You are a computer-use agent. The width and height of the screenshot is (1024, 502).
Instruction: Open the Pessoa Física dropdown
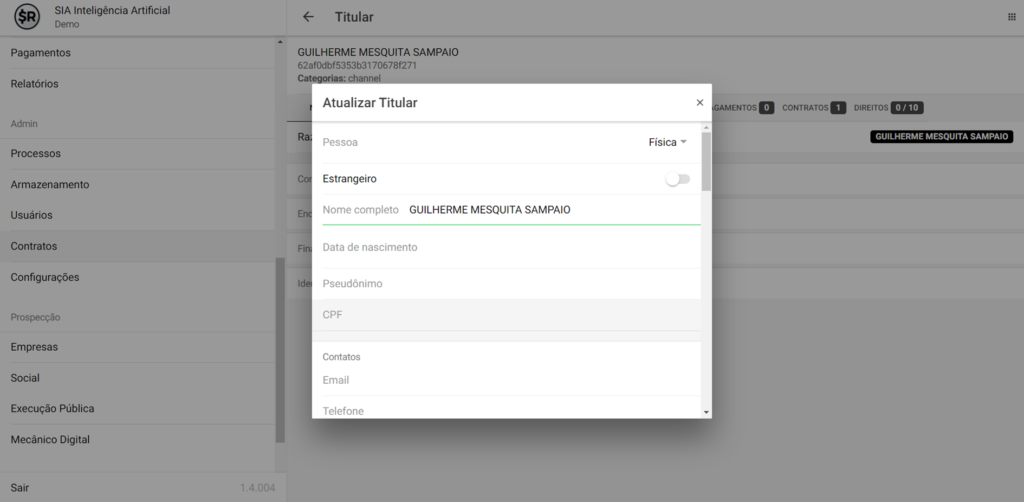point(668,142)
